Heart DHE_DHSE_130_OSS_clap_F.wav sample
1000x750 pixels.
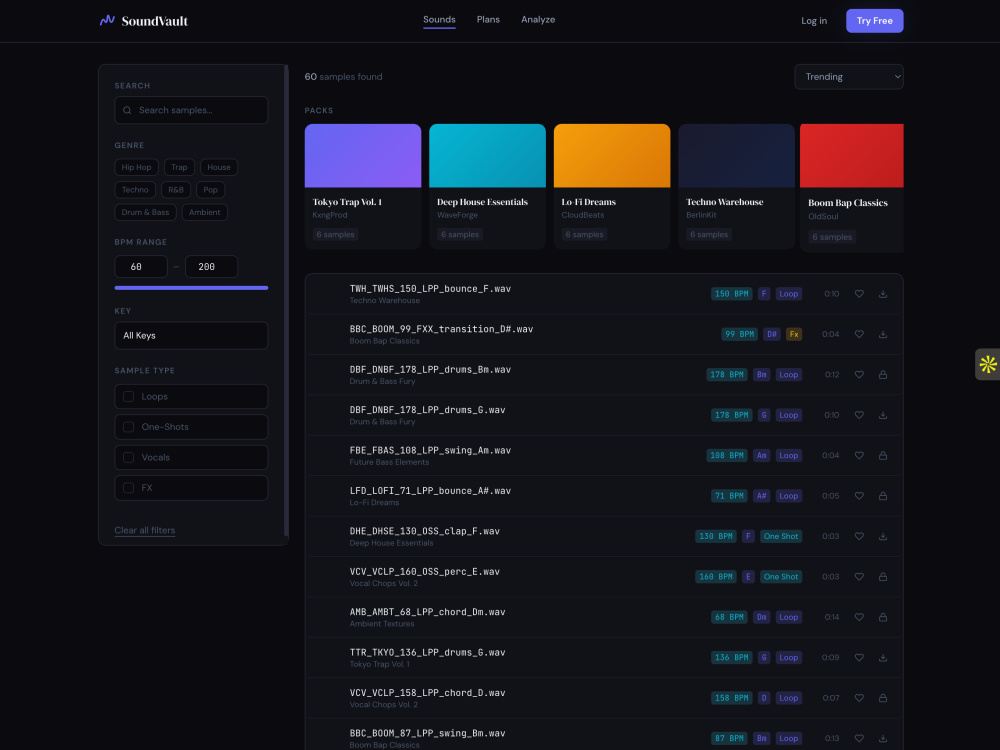[x=859, y=536]
